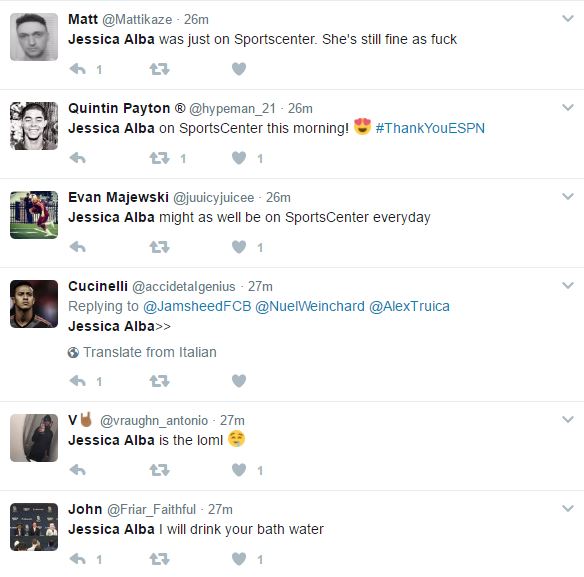Open the more-options chevron on Matt's tweet

[x=568, y=18]
